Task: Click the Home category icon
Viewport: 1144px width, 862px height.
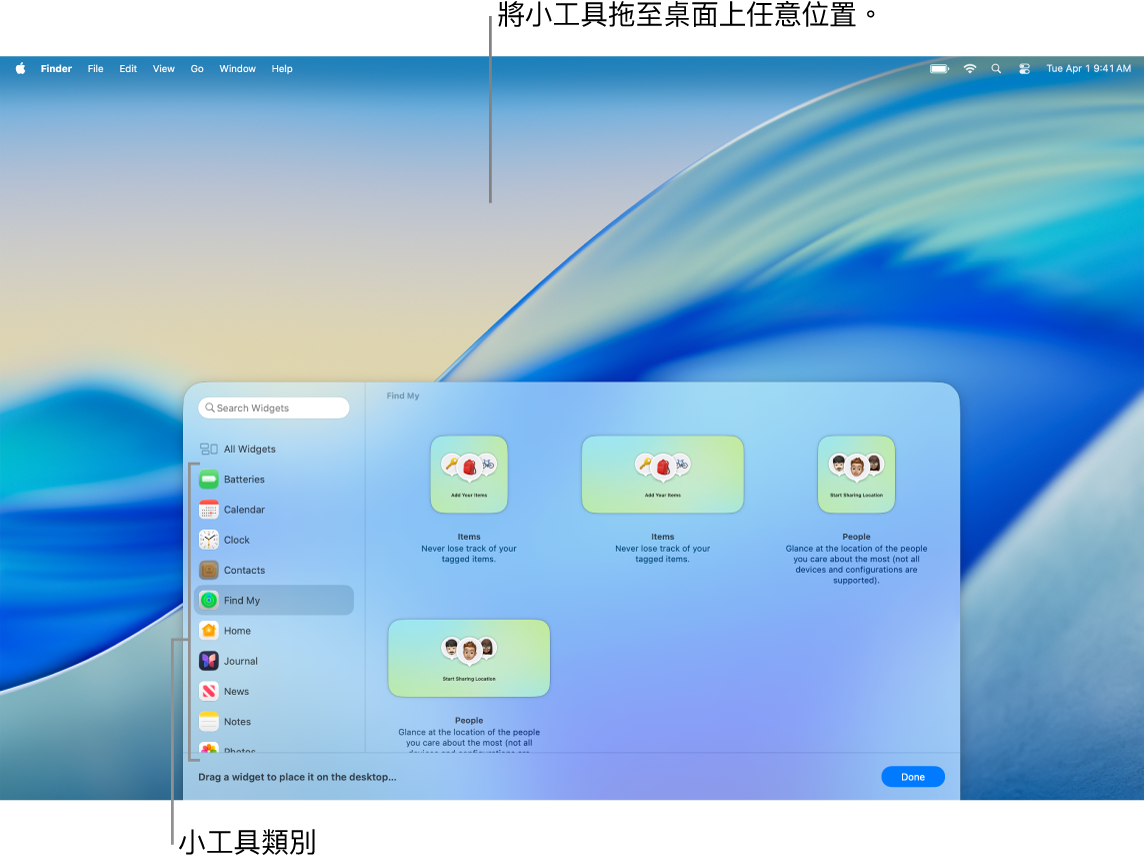Action: point(209,631)
